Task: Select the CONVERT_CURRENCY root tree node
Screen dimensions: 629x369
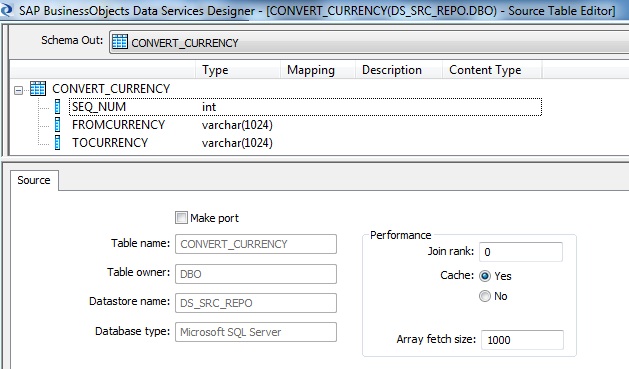Action: coord(111,88)
